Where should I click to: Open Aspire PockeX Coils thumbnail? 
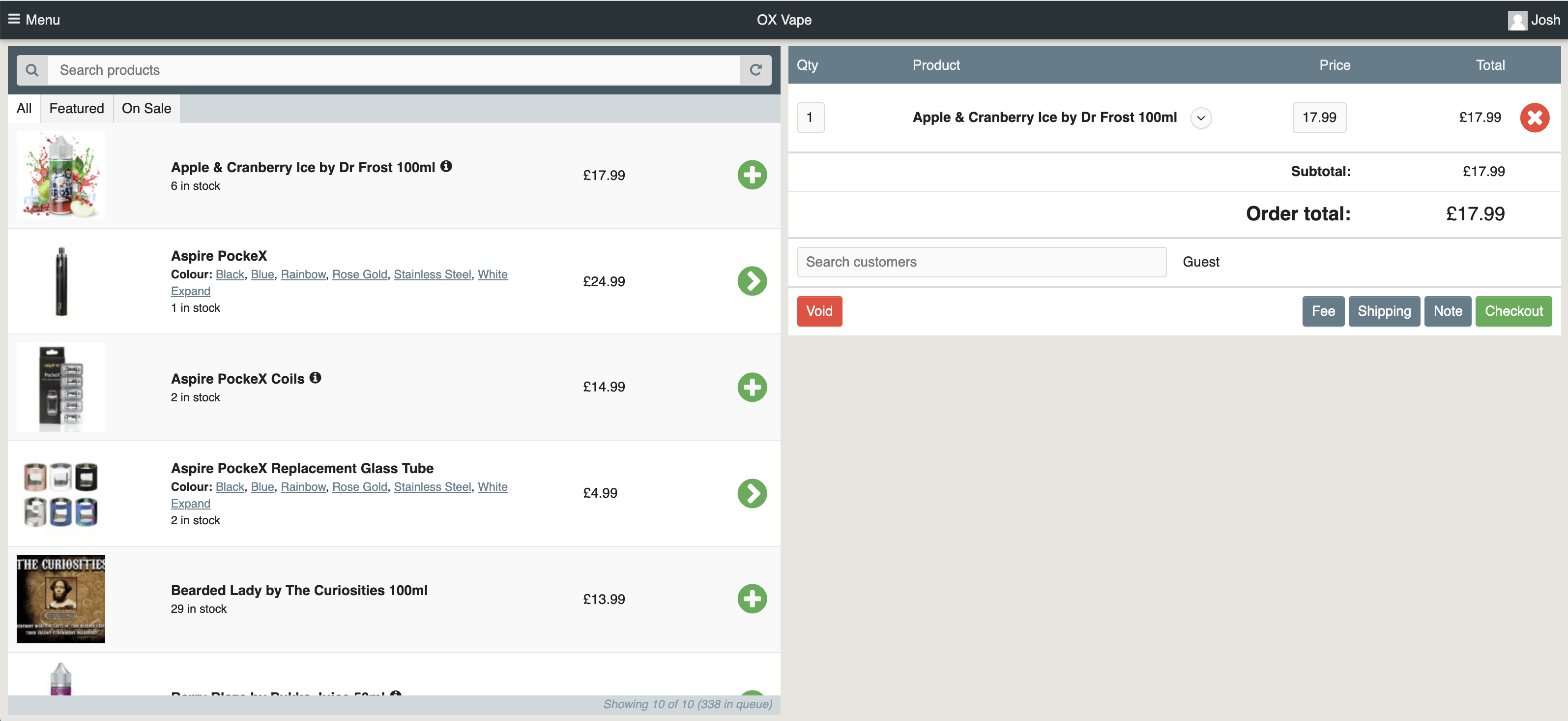click(61, 387)
